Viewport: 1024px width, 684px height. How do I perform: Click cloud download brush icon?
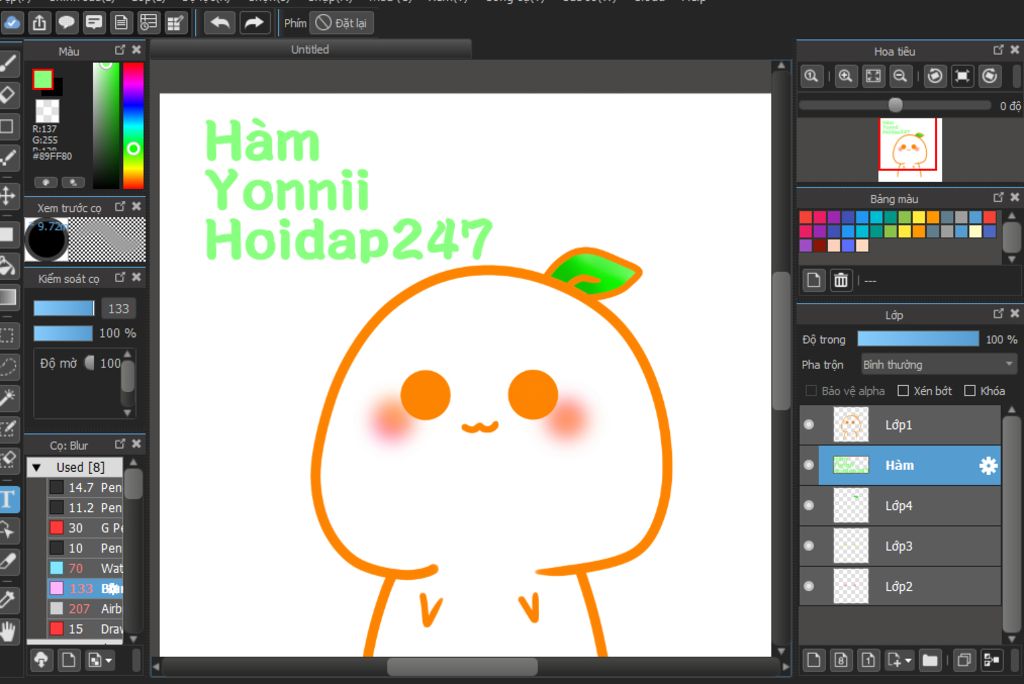pos(41,660)
